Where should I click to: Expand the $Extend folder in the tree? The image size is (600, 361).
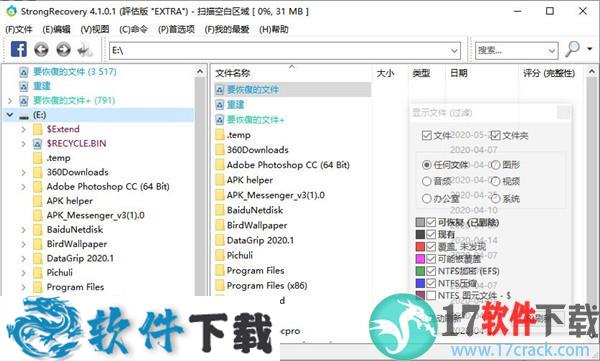[23, 129]
